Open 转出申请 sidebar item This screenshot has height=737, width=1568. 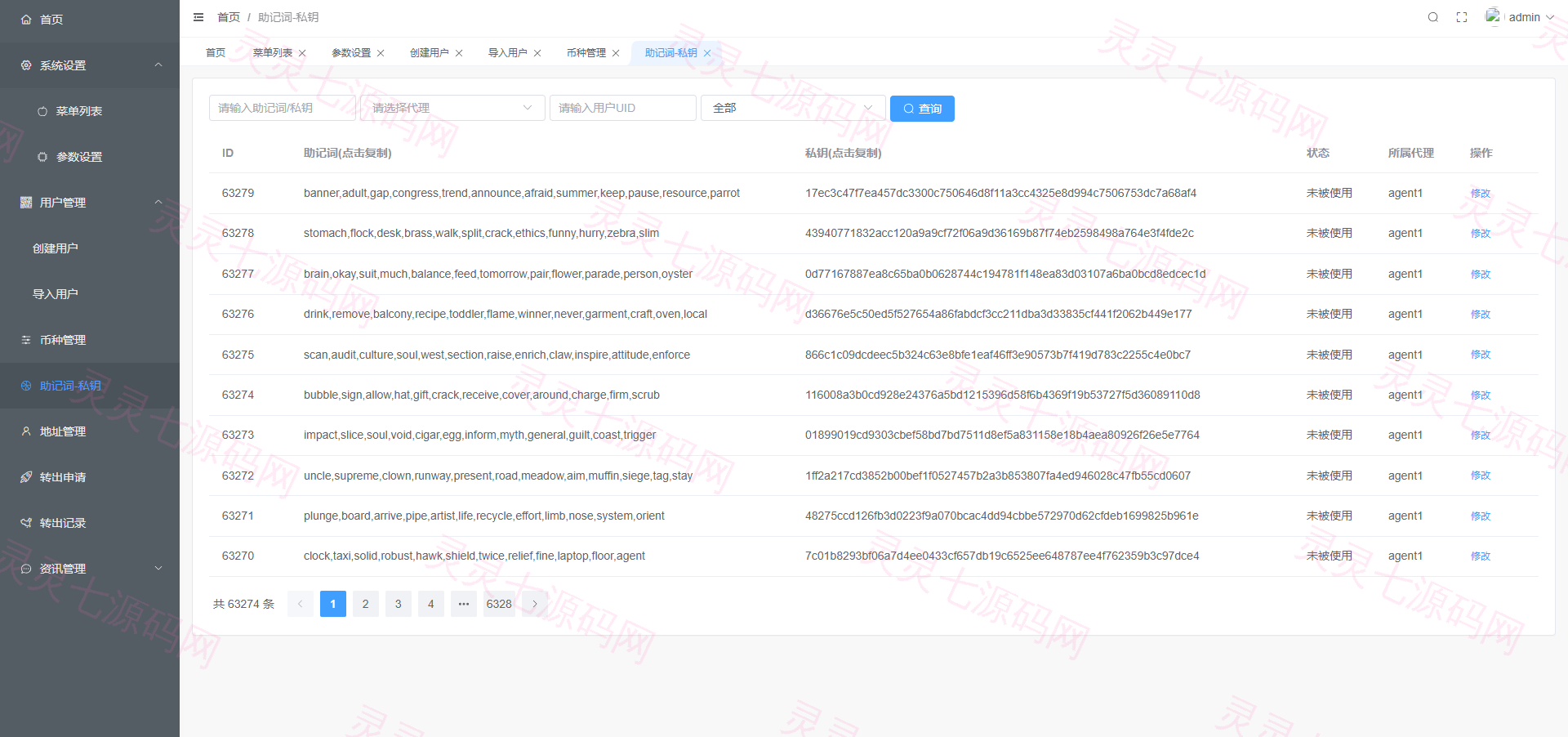coord(90,477)
